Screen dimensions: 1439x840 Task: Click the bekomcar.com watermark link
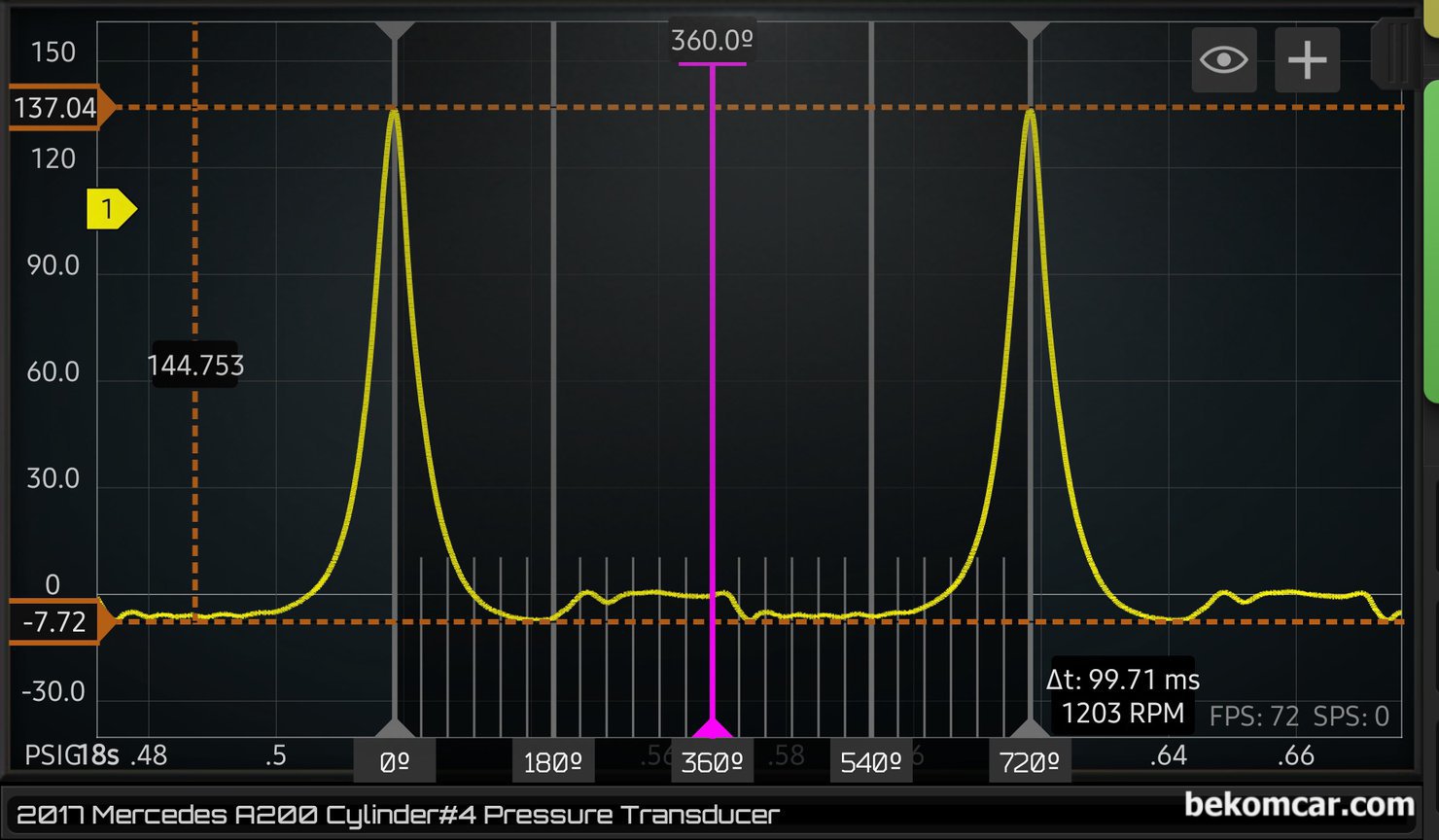coord(1299,805)
